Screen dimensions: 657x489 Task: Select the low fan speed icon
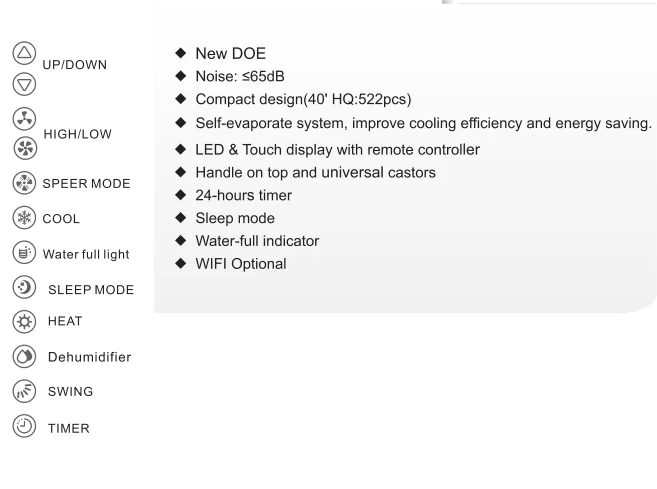(x=24, y=119)
